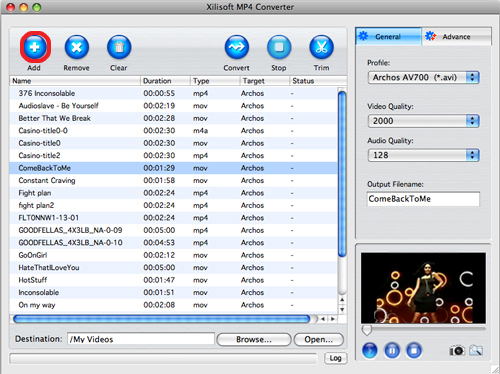The height and width of the screenshot is (374, 500).
Task: Click the Destination path field
Action: pos(141,339)
